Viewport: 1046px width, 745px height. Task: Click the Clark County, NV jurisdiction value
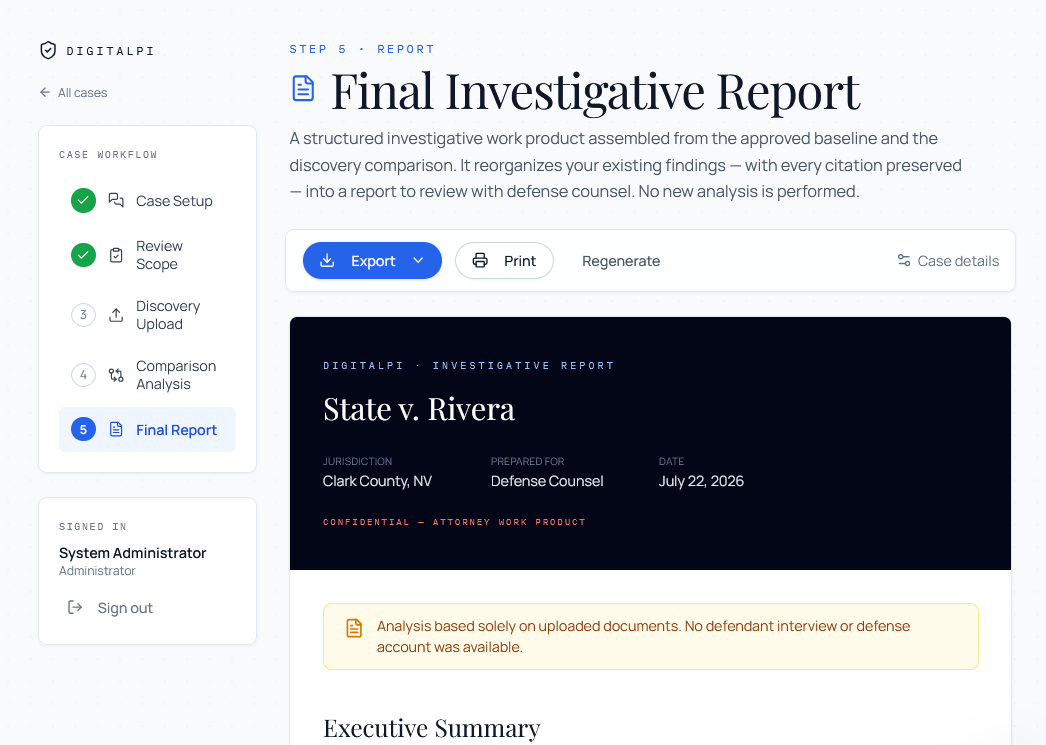pyautogui.click(x=377, y=481)
